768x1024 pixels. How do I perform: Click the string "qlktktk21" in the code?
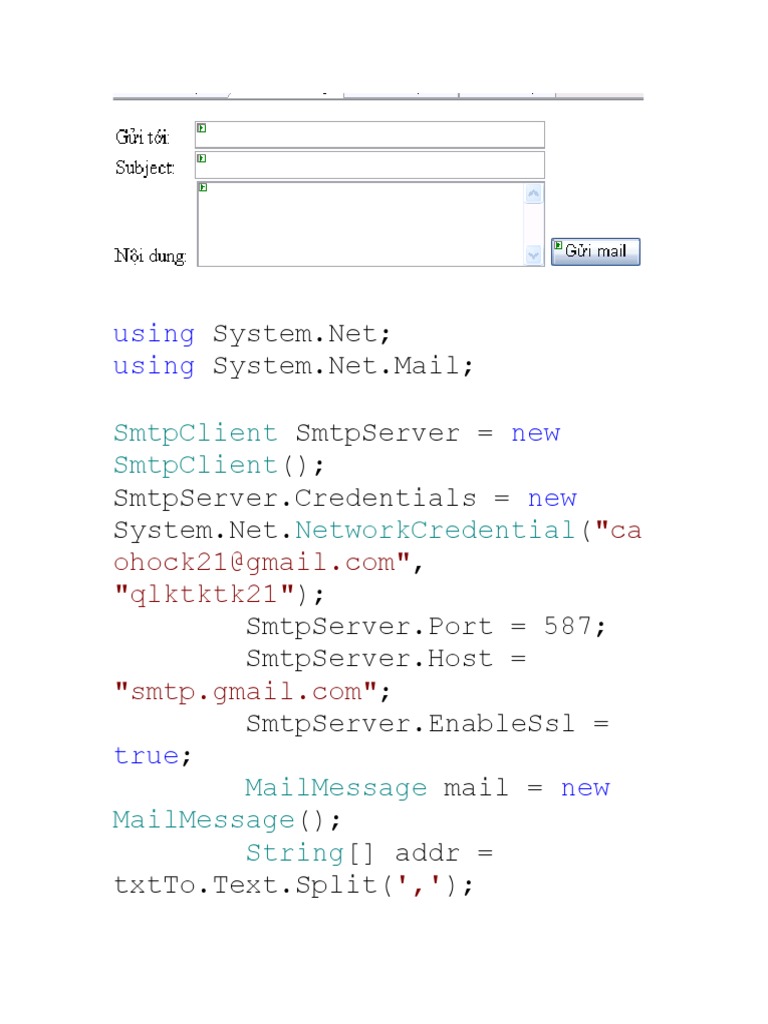pos(204,594)
